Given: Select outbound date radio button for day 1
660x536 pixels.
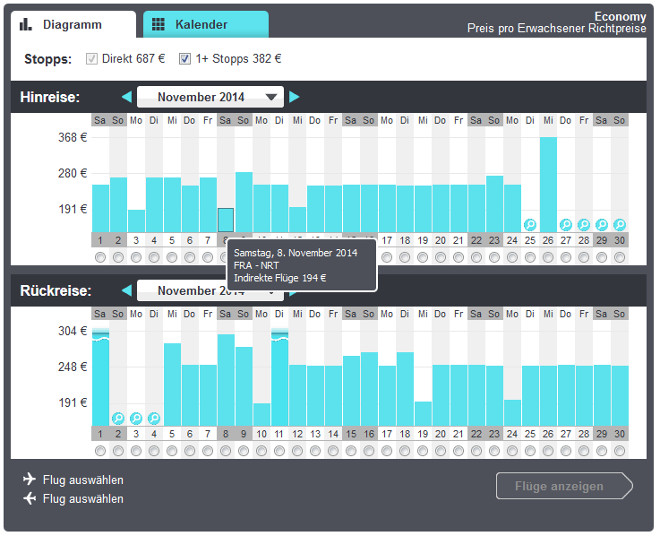Looking at the screenshot, I should coord(100,258).
